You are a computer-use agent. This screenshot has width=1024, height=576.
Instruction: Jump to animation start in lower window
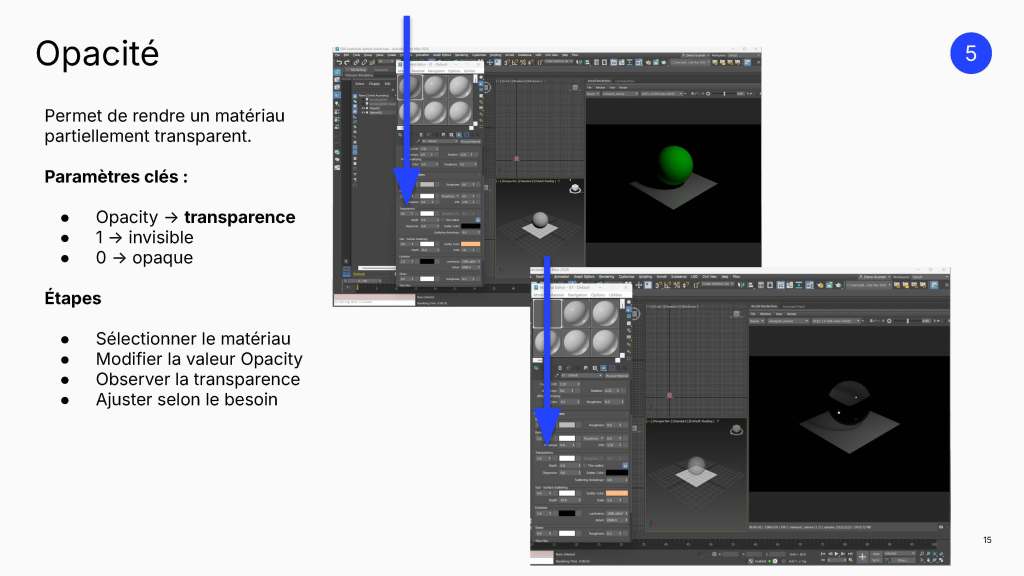[x=823, y=554]
